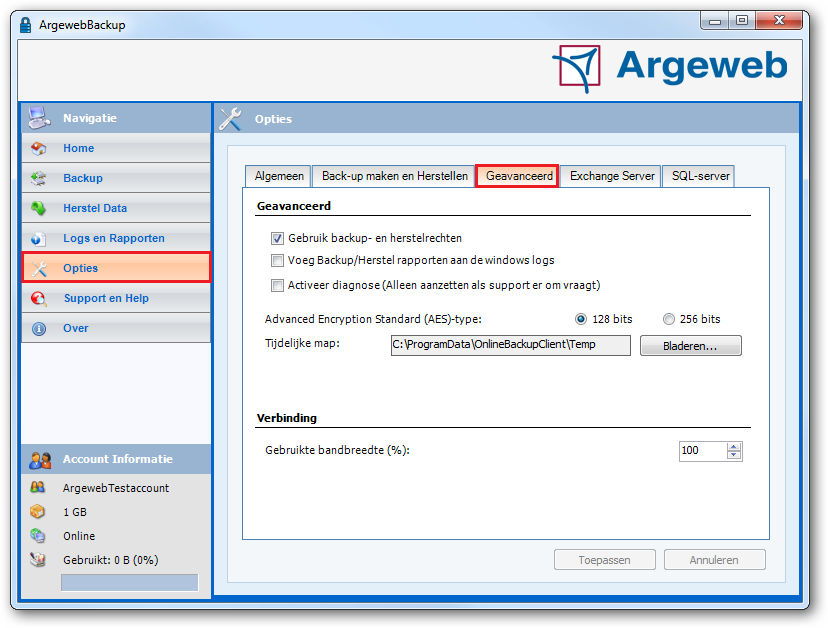Click the storage usage progress bar
The width and height of the screenshot is (828, 628).
pos(129,583)
